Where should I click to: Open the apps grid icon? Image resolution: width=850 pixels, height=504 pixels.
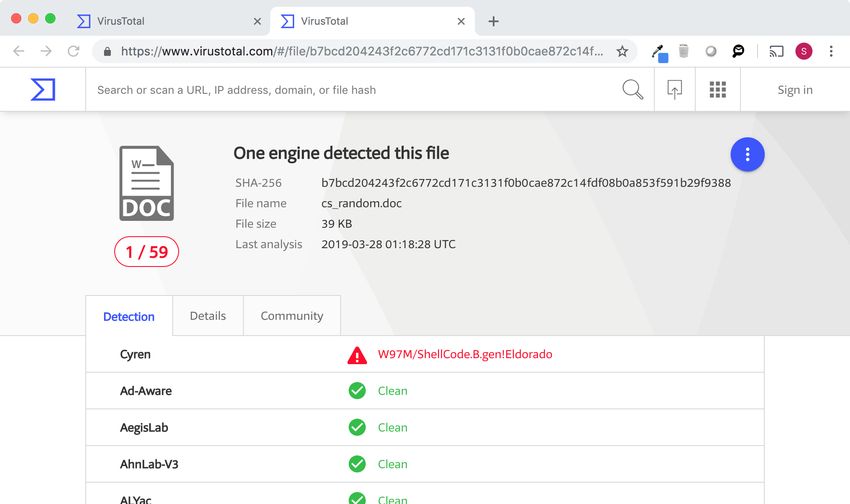pyautogui.click(x=718, y=89)
